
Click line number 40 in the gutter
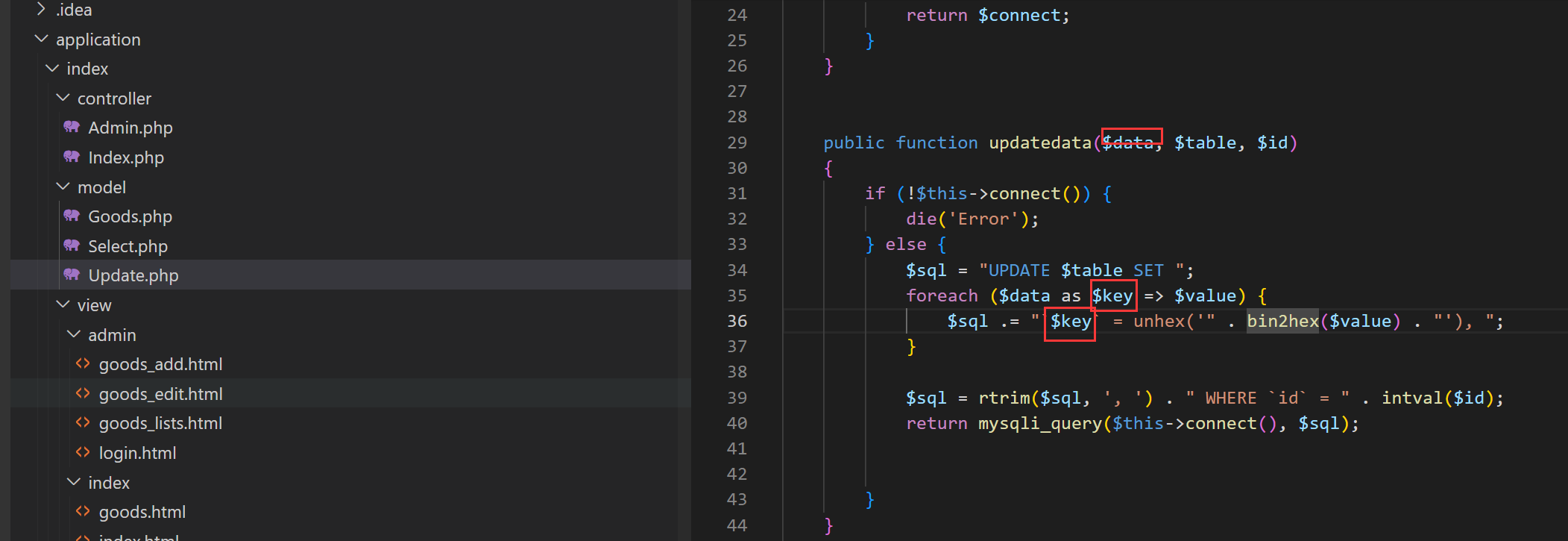coord(737,423)
